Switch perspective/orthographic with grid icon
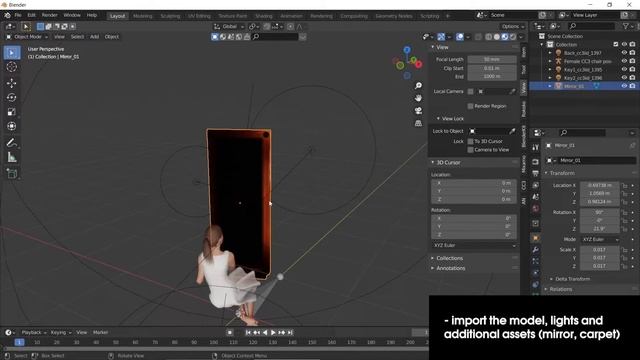This screenshot has width=640, height=360. pos(418,123)
